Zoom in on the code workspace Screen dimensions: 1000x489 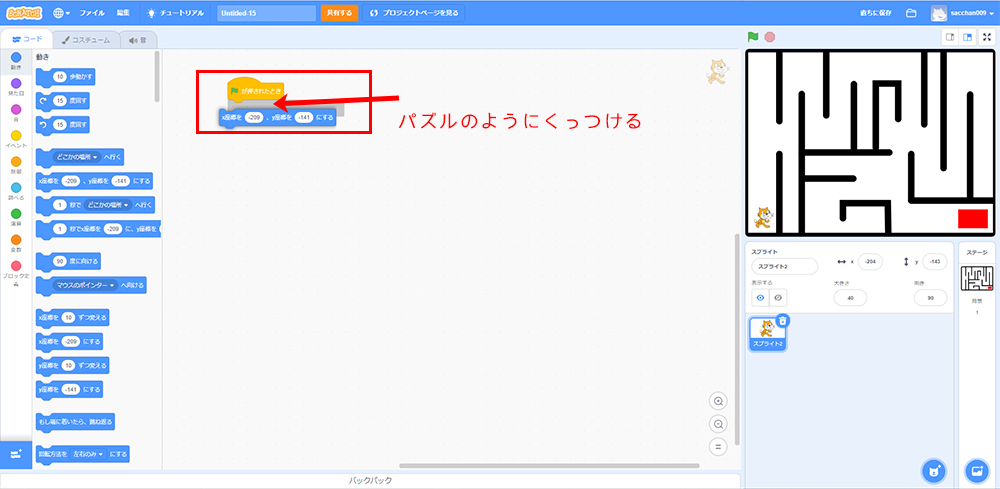point(717,401)
